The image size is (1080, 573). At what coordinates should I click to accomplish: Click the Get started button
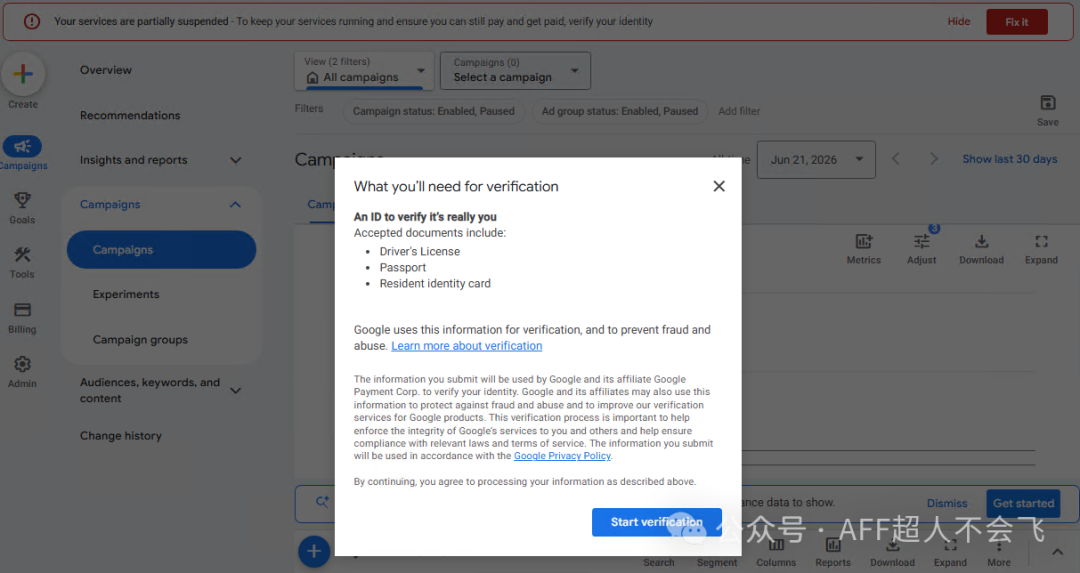pos(1023,503)
